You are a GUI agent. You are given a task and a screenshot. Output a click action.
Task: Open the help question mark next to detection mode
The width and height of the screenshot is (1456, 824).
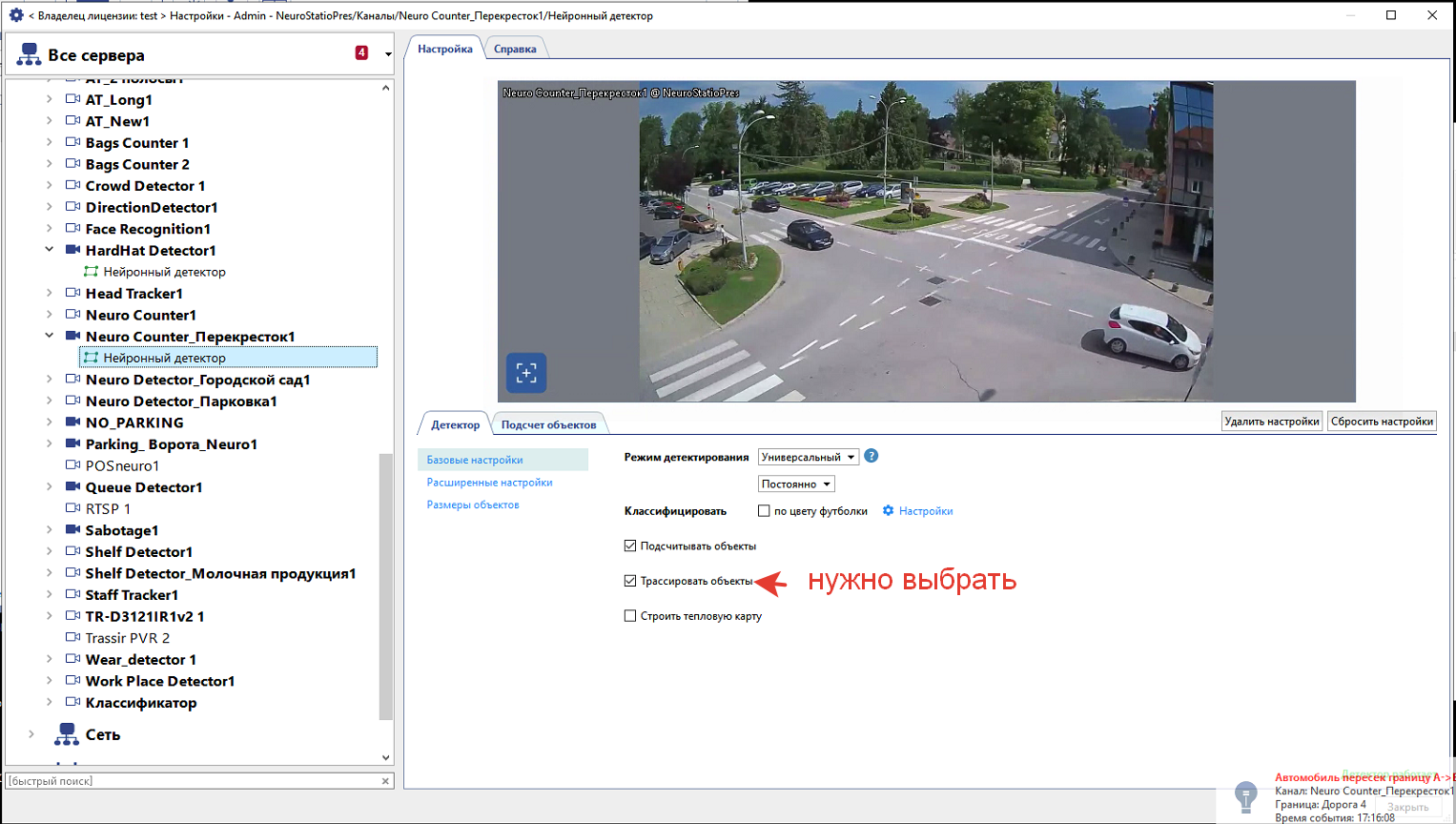pyautogui.click(x=871, y=457)
